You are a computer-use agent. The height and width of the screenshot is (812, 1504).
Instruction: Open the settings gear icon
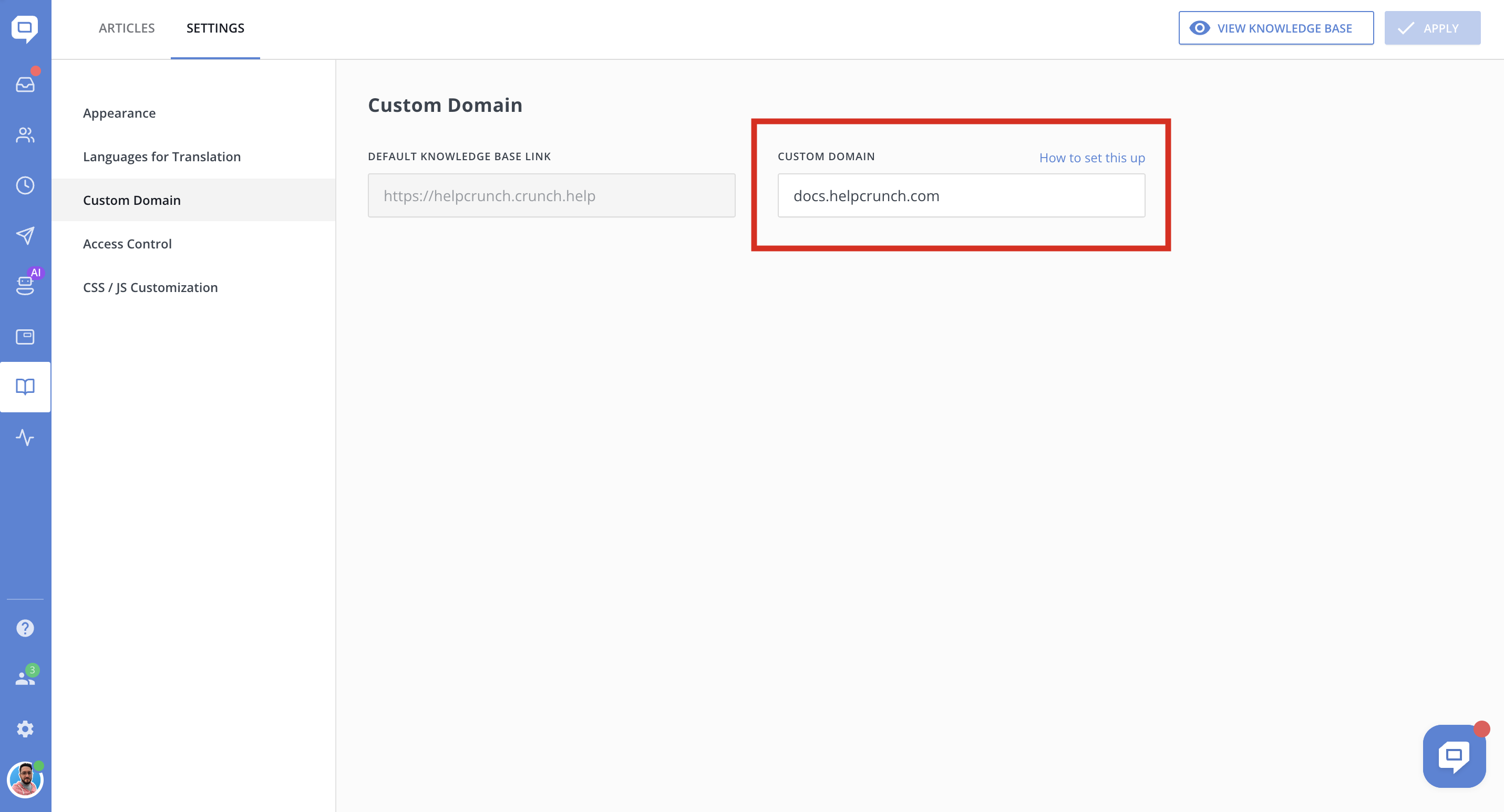[25, 728]
